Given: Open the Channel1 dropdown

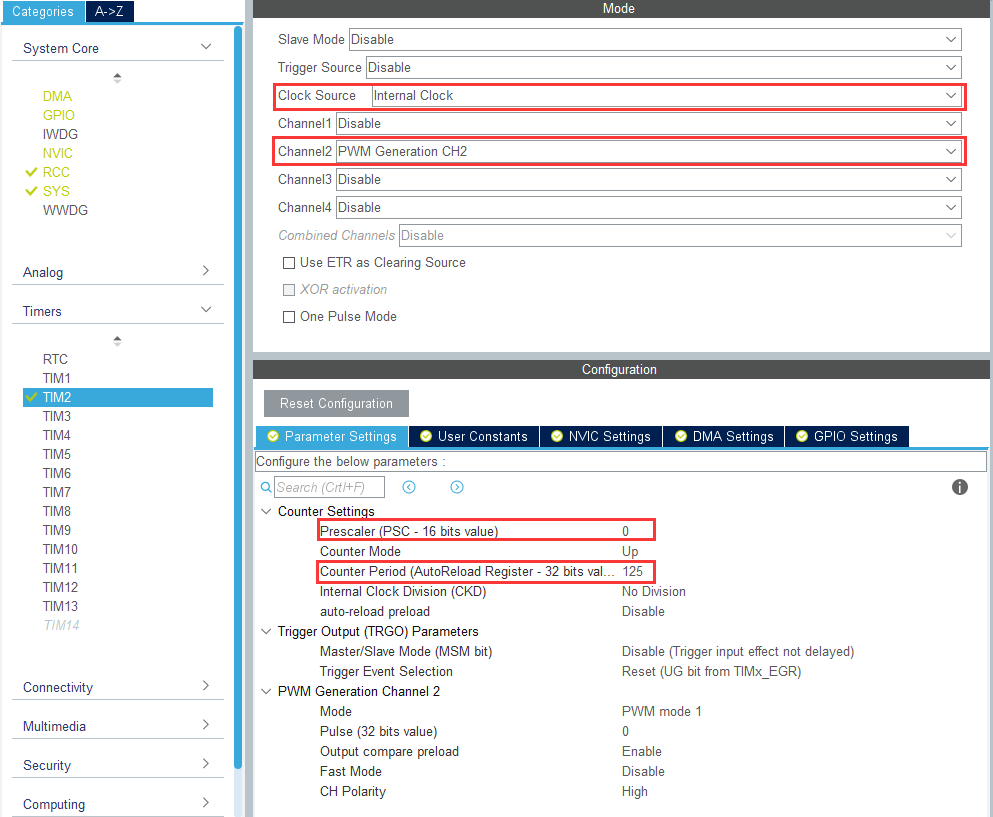Looking at the screenshot, I should (648, 124).
